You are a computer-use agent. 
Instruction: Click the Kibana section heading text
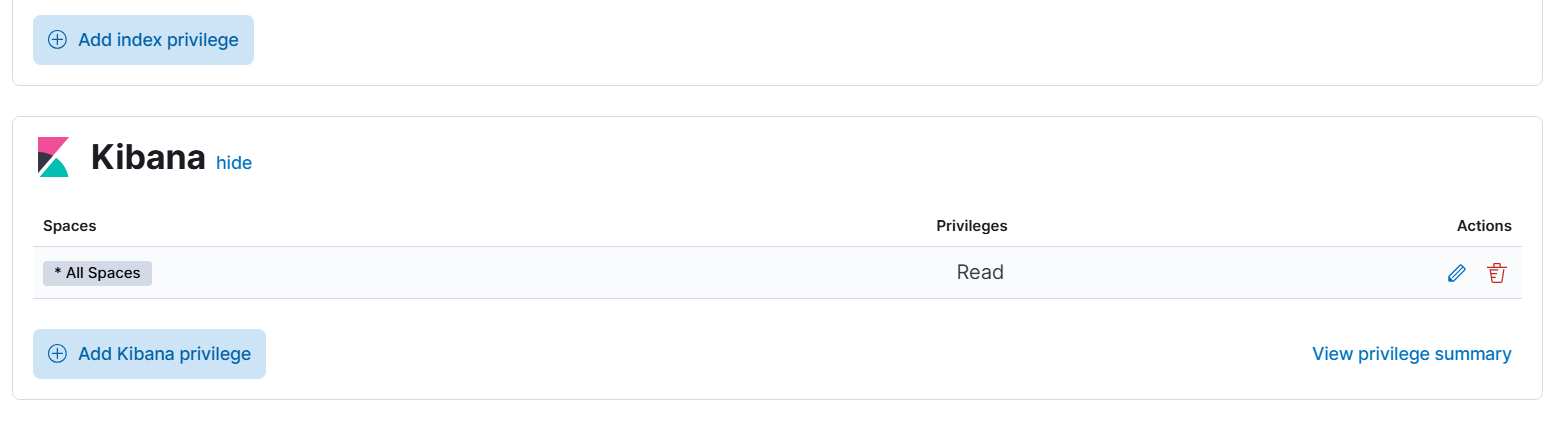pyautogui.click(x=148, y=158)
